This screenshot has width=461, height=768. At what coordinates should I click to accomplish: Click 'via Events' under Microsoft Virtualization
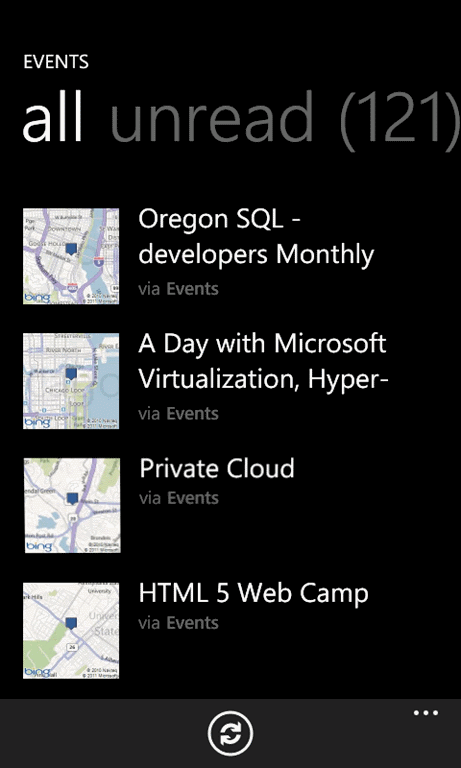tap(178, 414)
